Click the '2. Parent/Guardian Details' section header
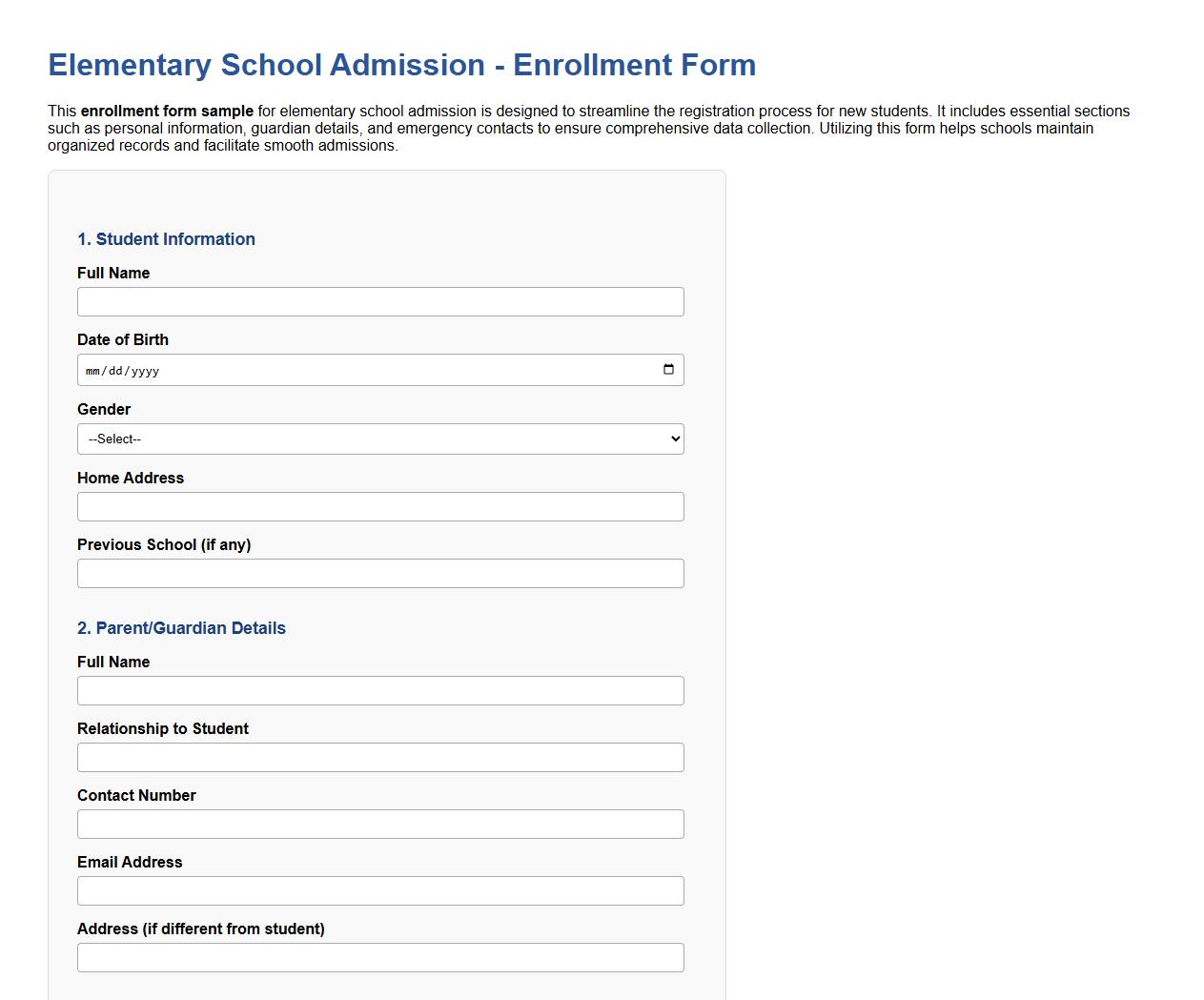This screenshot has width=1204, height=1000. [x=182, y=628]
